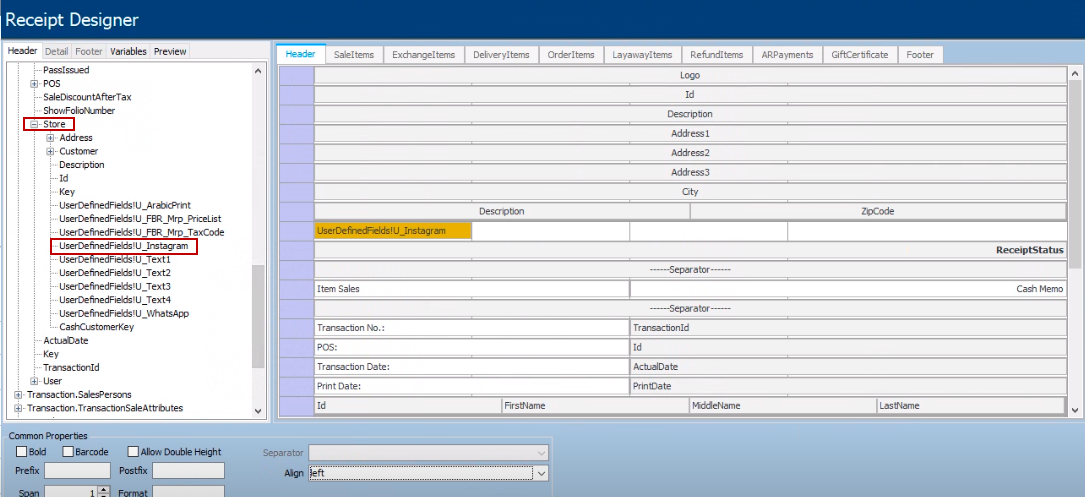The image size is (1085, 497).
Task: Click the Format input field
Action: [x=188, y=492]
